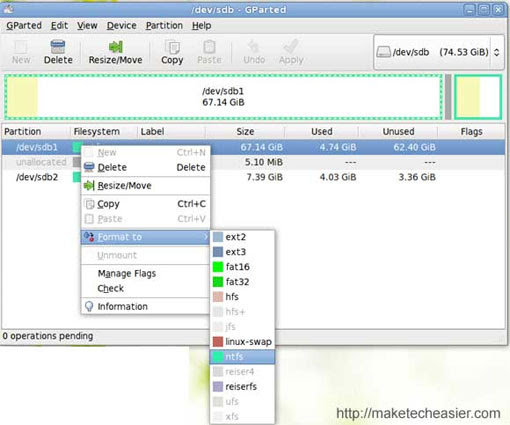Click the 5.10 MiB size cell
The image size is (510, 425).
[x=264, y=162]
